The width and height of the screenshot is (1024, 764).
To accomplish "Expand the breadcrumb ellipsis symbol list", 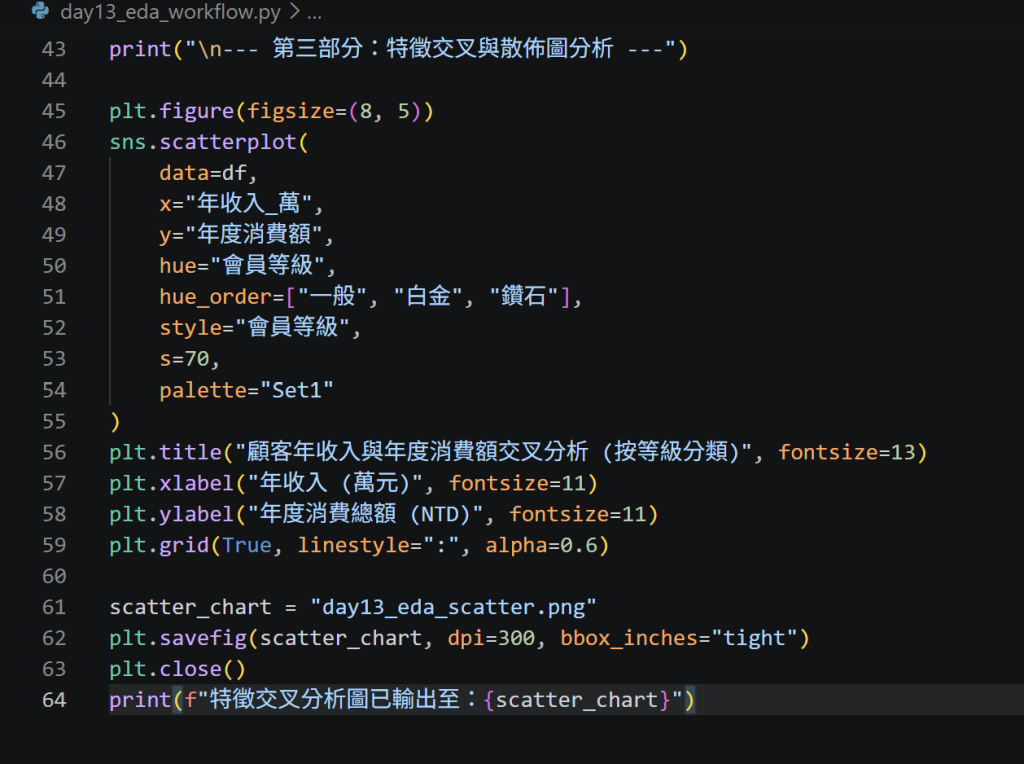I will point(314,12).
